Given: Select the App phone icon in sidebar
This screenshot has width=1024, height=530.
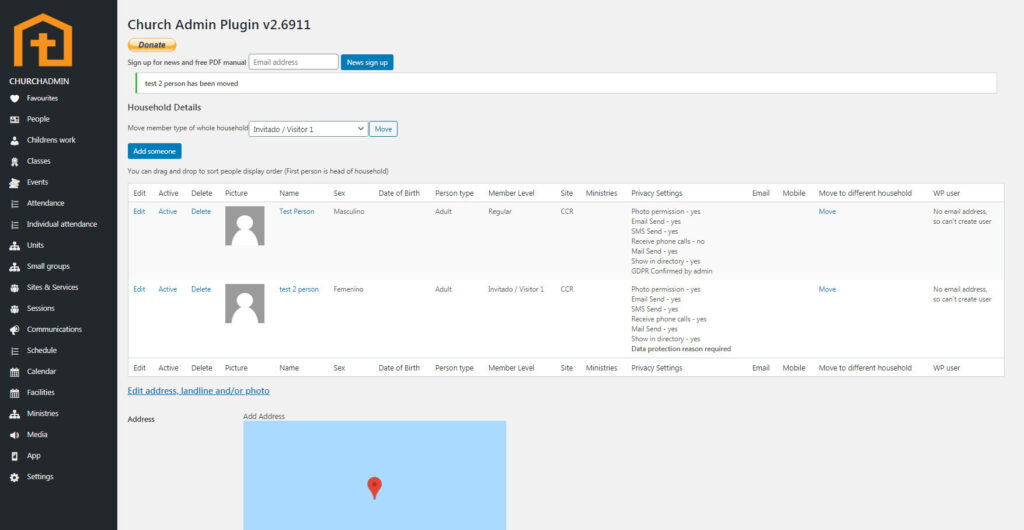Looking at the screenshot, I should 14,455.
